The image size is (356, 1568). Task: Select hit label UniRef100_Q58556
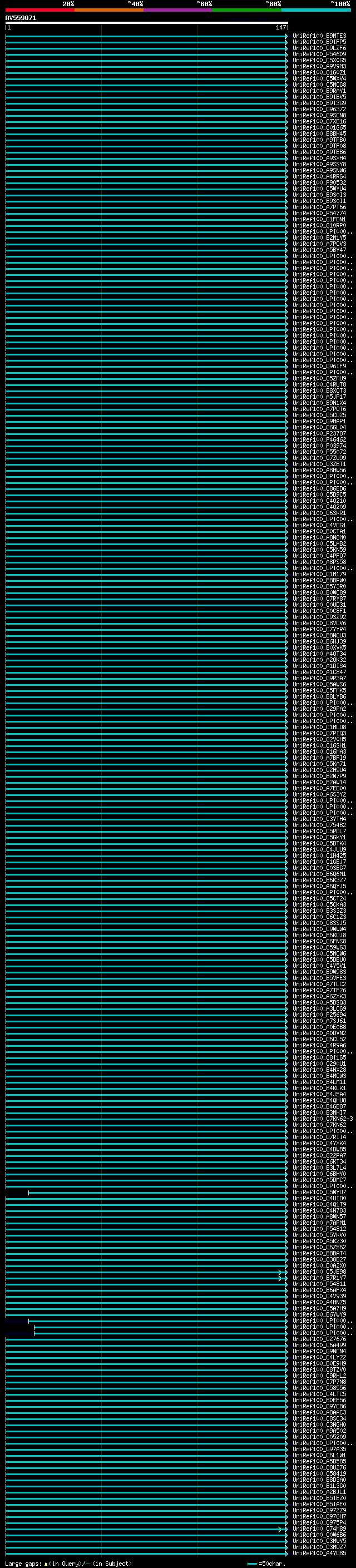click(x=319, y=1388)
